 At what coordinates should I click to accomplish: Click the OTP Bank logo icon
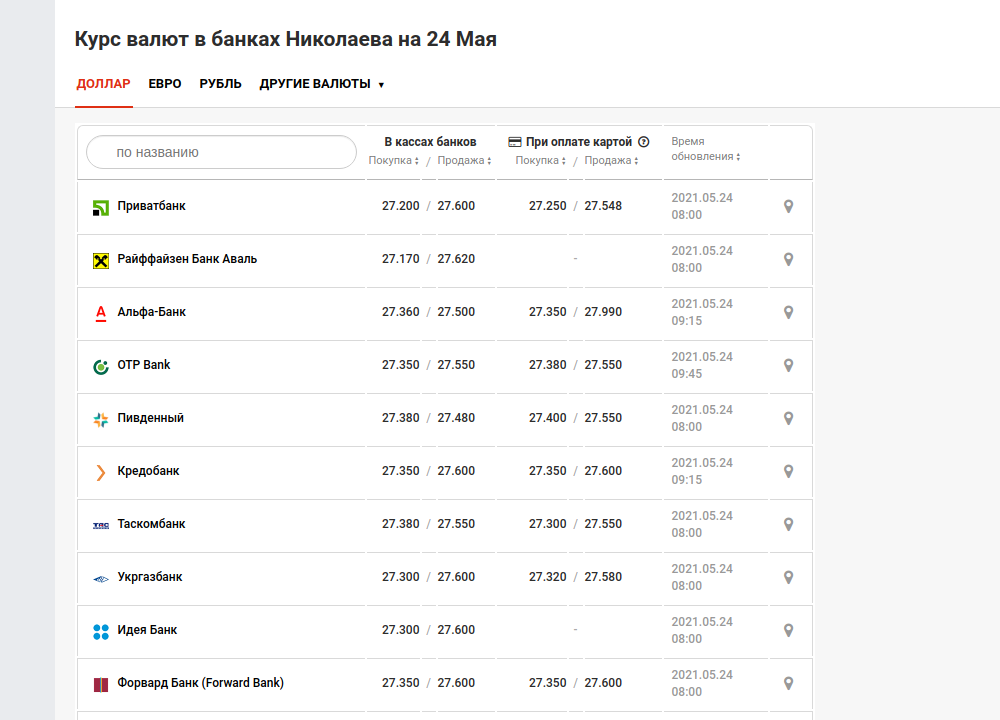pos(101,367)
